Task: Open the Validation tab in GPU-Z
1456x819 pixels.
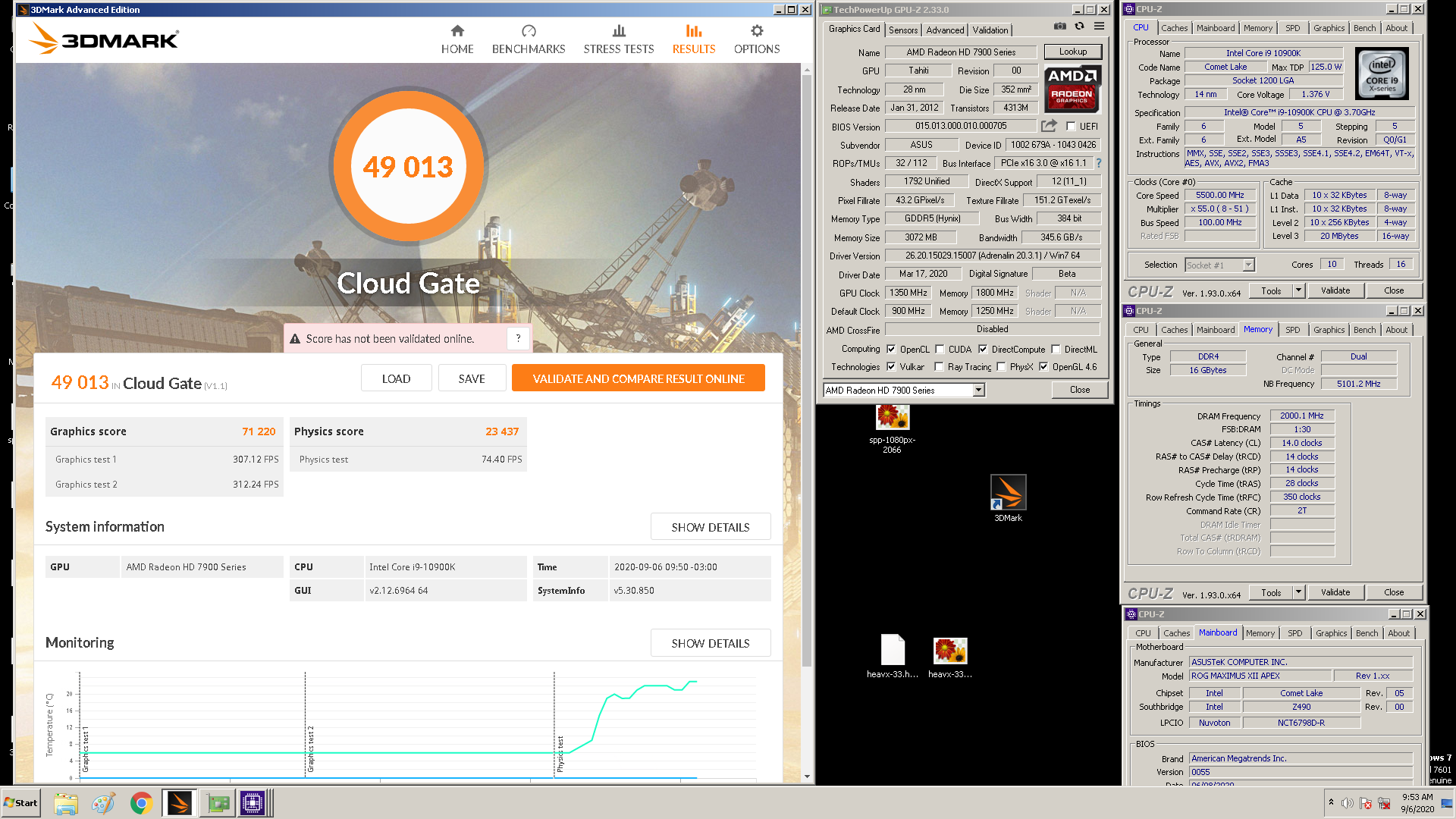Action: click(990, 30)
